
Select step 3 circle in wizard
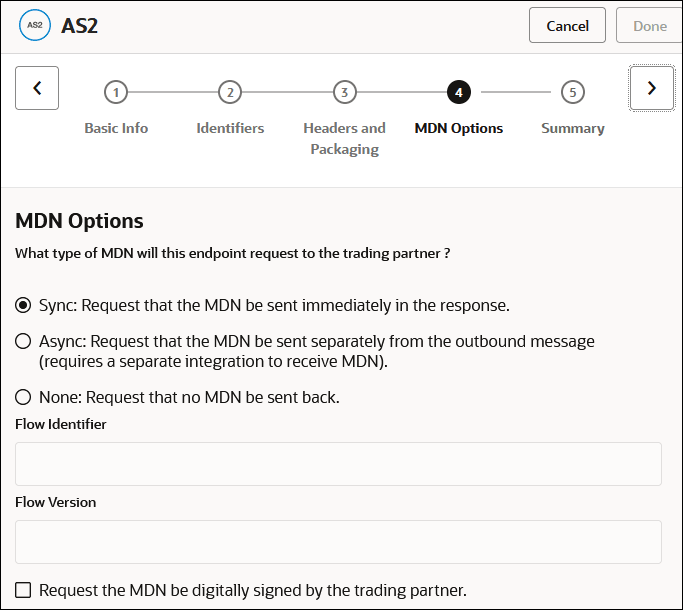[x=344, y=93]
